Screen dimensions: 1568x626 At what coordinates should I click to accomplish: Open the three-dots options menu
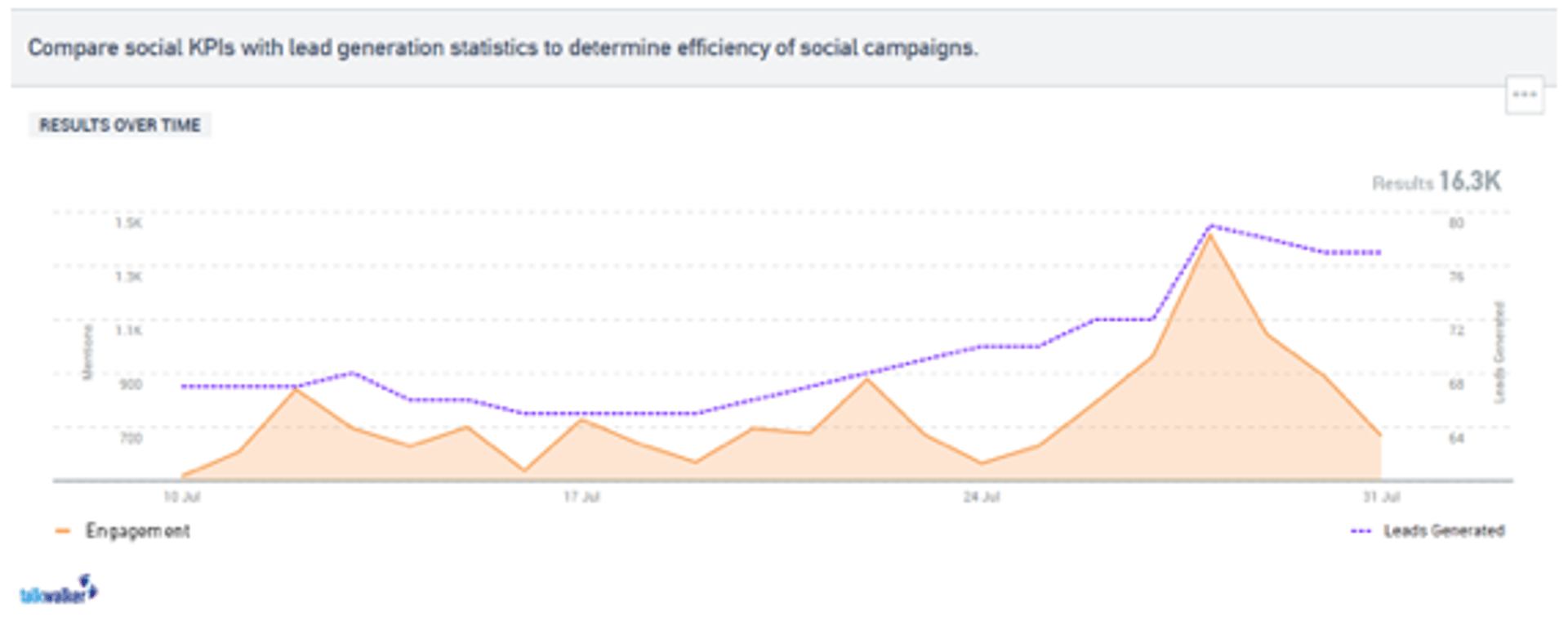tap(1524, 95)
